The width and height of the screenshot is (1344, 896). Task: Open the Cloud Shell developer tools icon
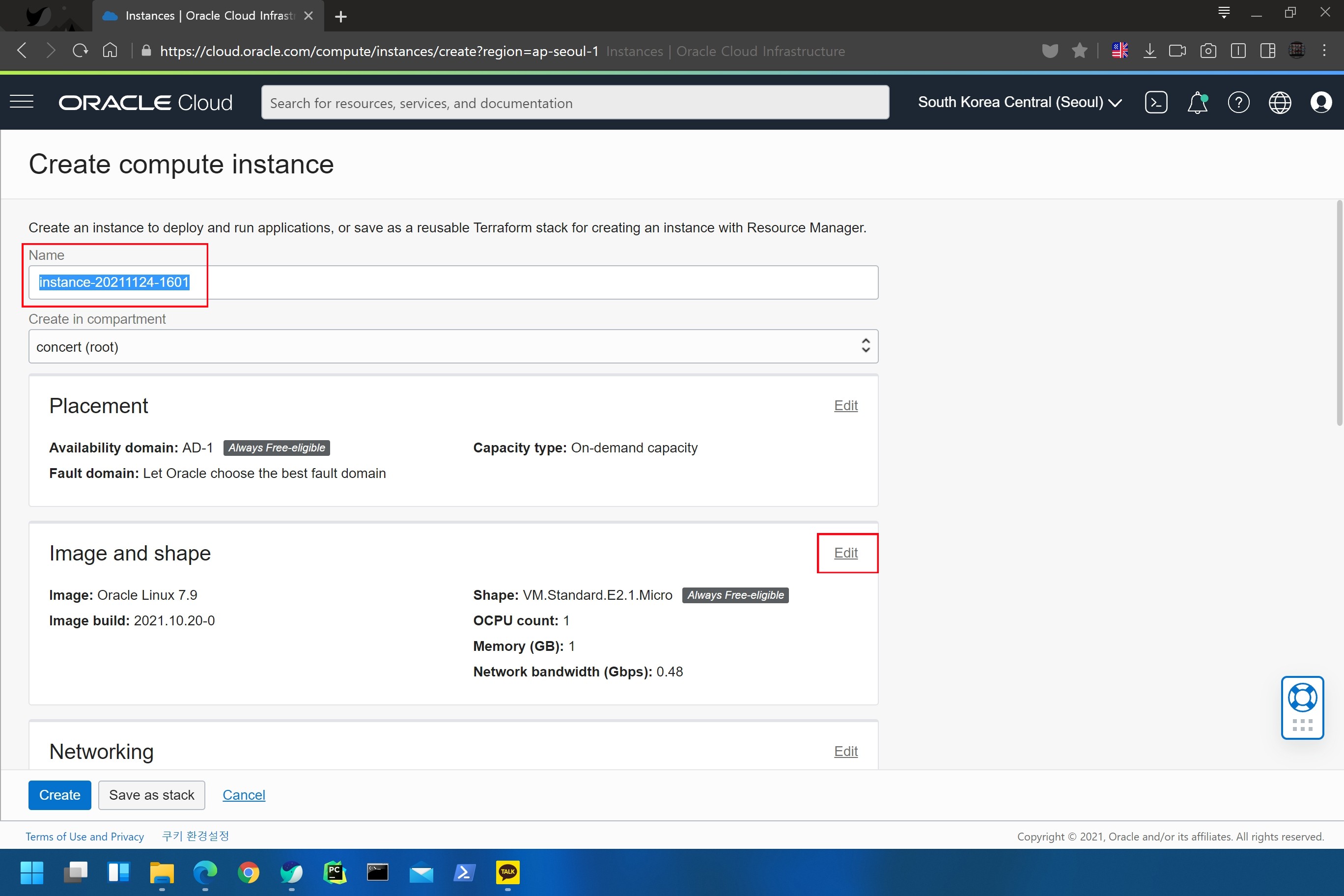[1155, 102]
